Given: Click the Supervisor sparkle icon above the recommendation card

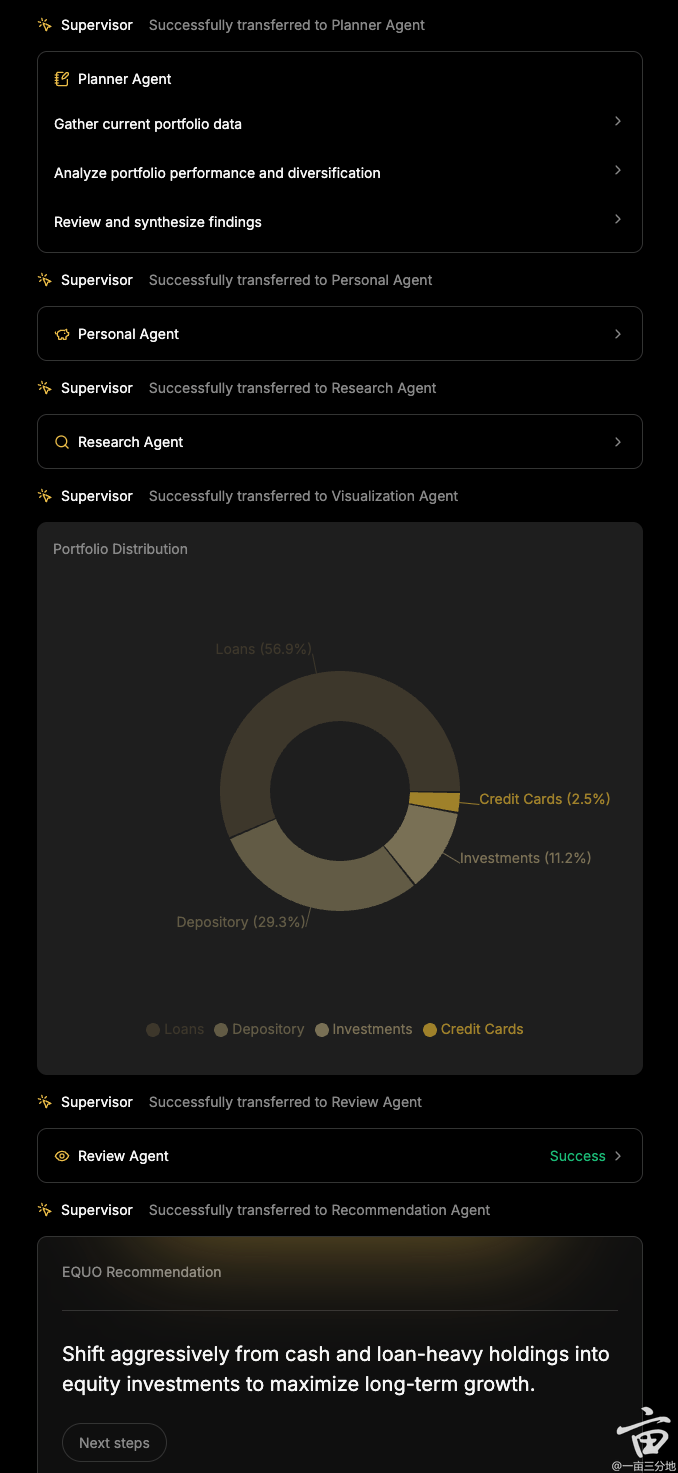Looking at the screenshot, I should [45, 1210].
